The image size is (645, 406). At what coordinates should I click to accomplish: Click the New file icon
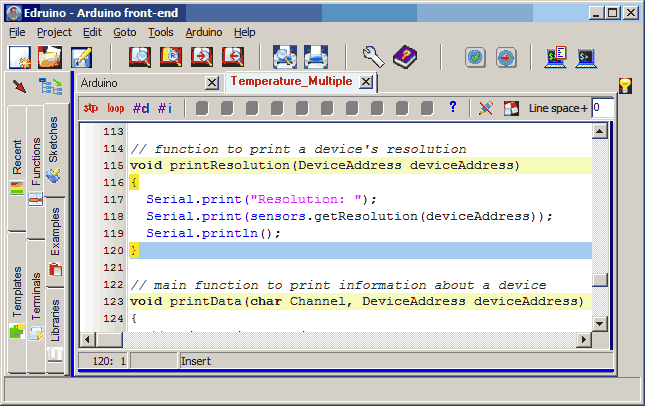click(x=20, y=57)
